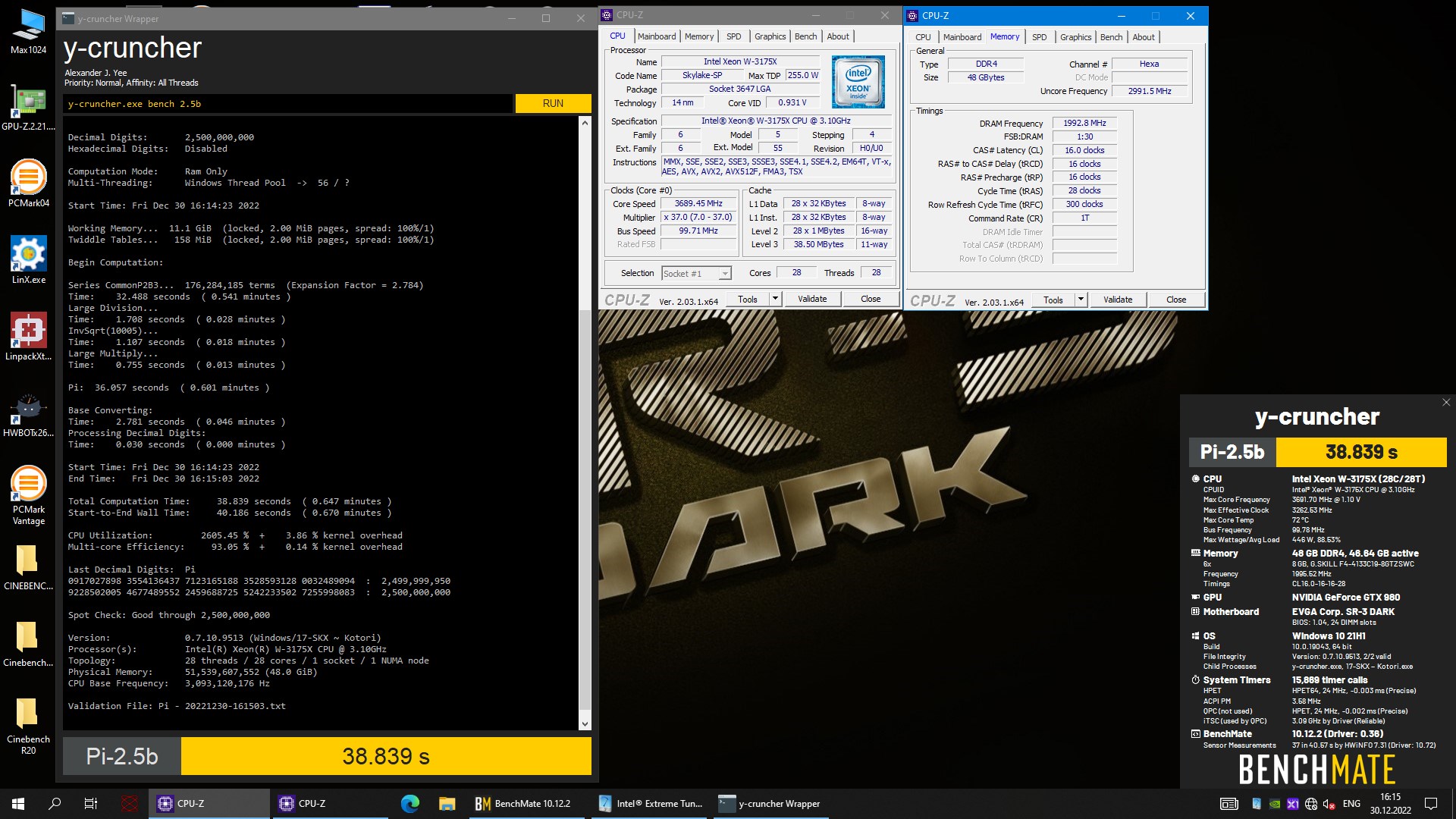1456x819 pixels.
Task: Open the Cinebench R20 desktop folder
Action: point(28,726)
